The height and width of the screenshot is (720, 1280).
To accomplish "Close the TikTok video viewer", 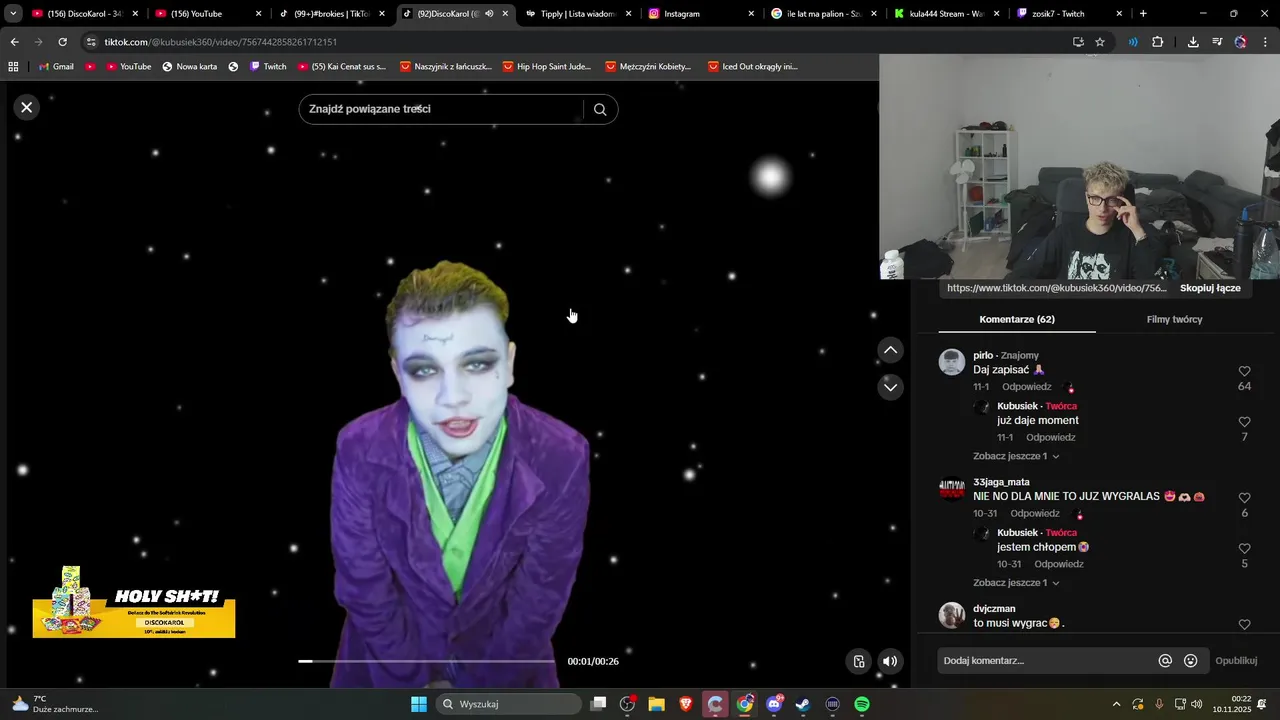I will (x=27, y=107).
